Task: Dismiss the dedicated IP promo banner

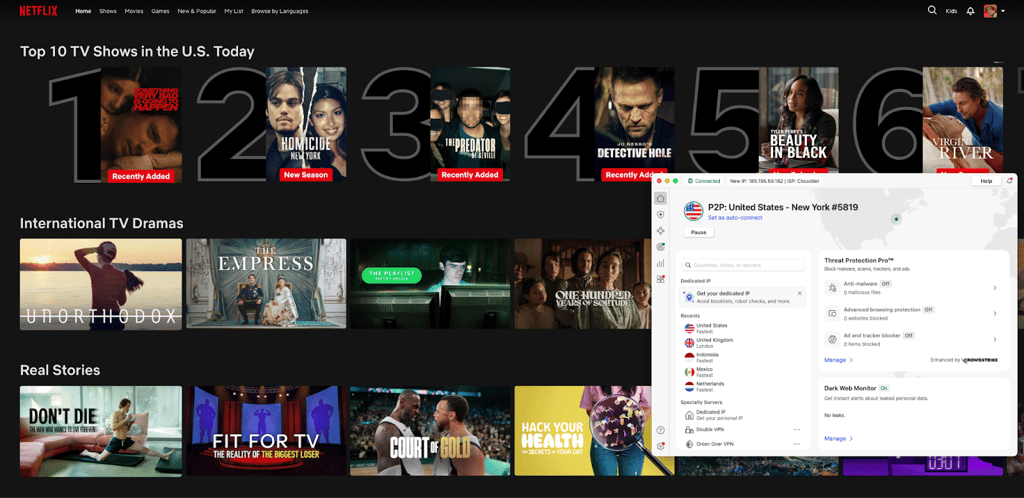Action: (799, 294)
